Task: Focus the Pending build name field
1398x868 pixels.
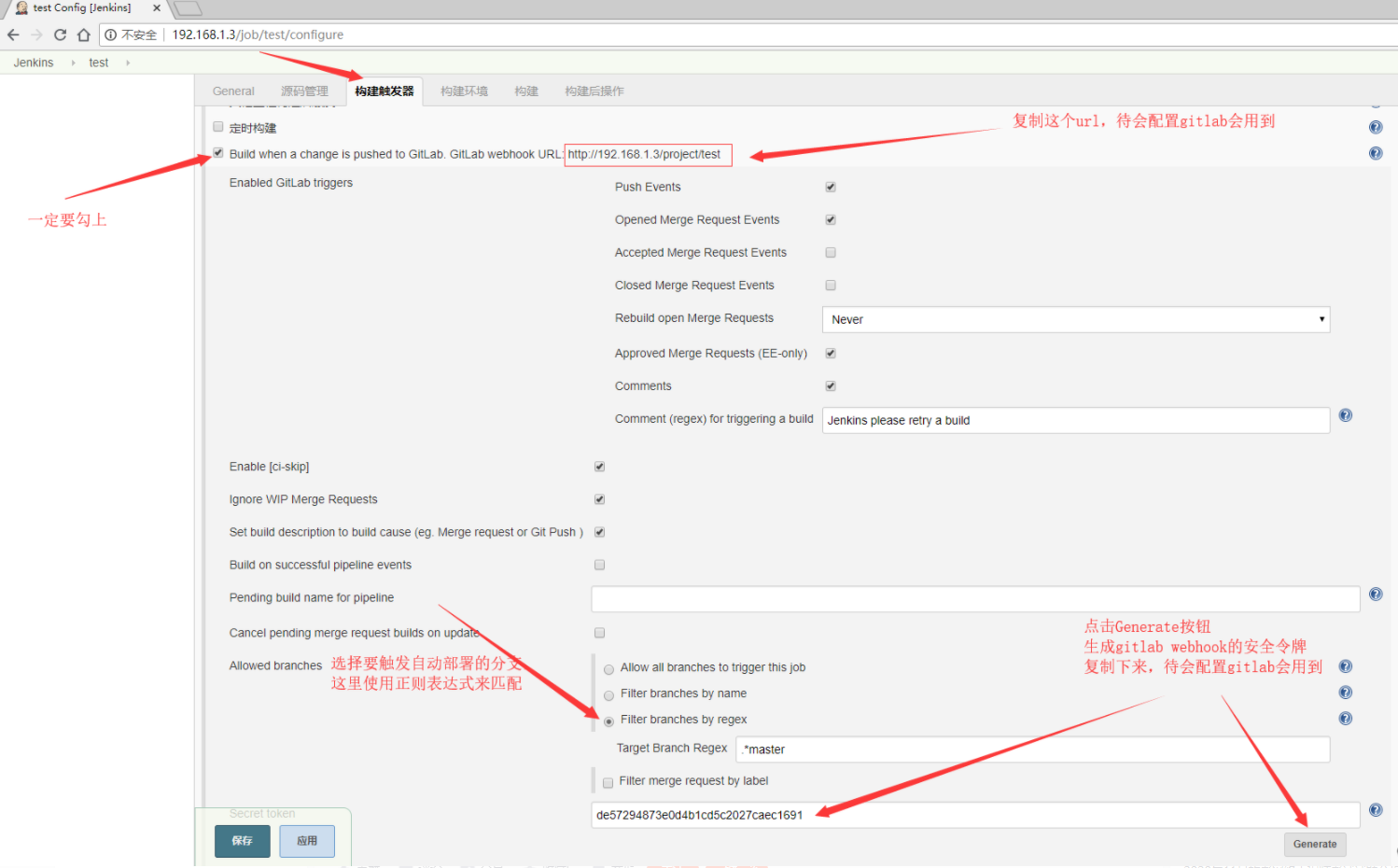Action: (x=975, y=599)
